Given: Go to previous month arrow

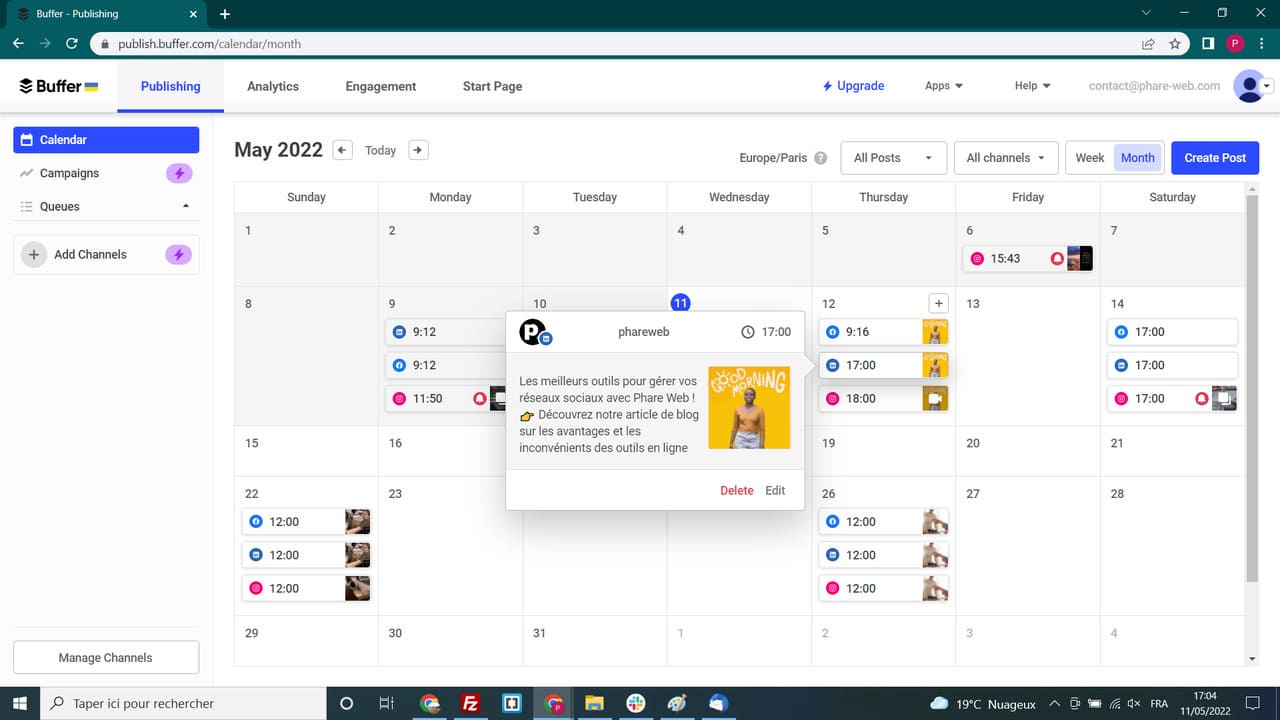Looking at the screenshot, I should 342,150.
